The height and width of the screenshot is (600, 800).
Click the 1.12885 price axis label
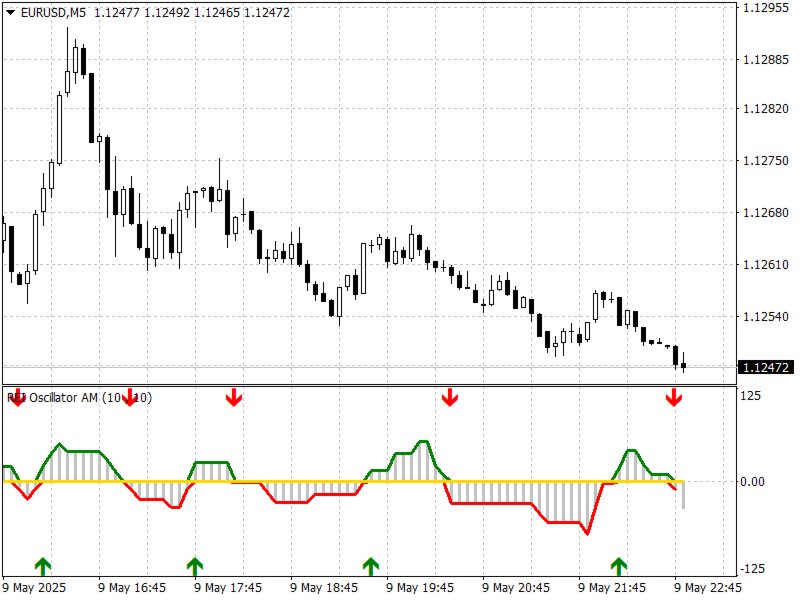pyautogui.click(x=766, y=60)
